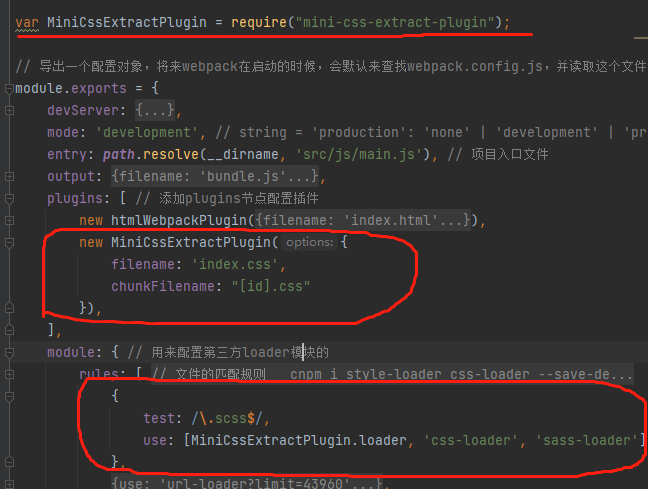This screenshot has width=648, height=489.
Task: Click the __dirname argument
Action: (x=243, y=154)
